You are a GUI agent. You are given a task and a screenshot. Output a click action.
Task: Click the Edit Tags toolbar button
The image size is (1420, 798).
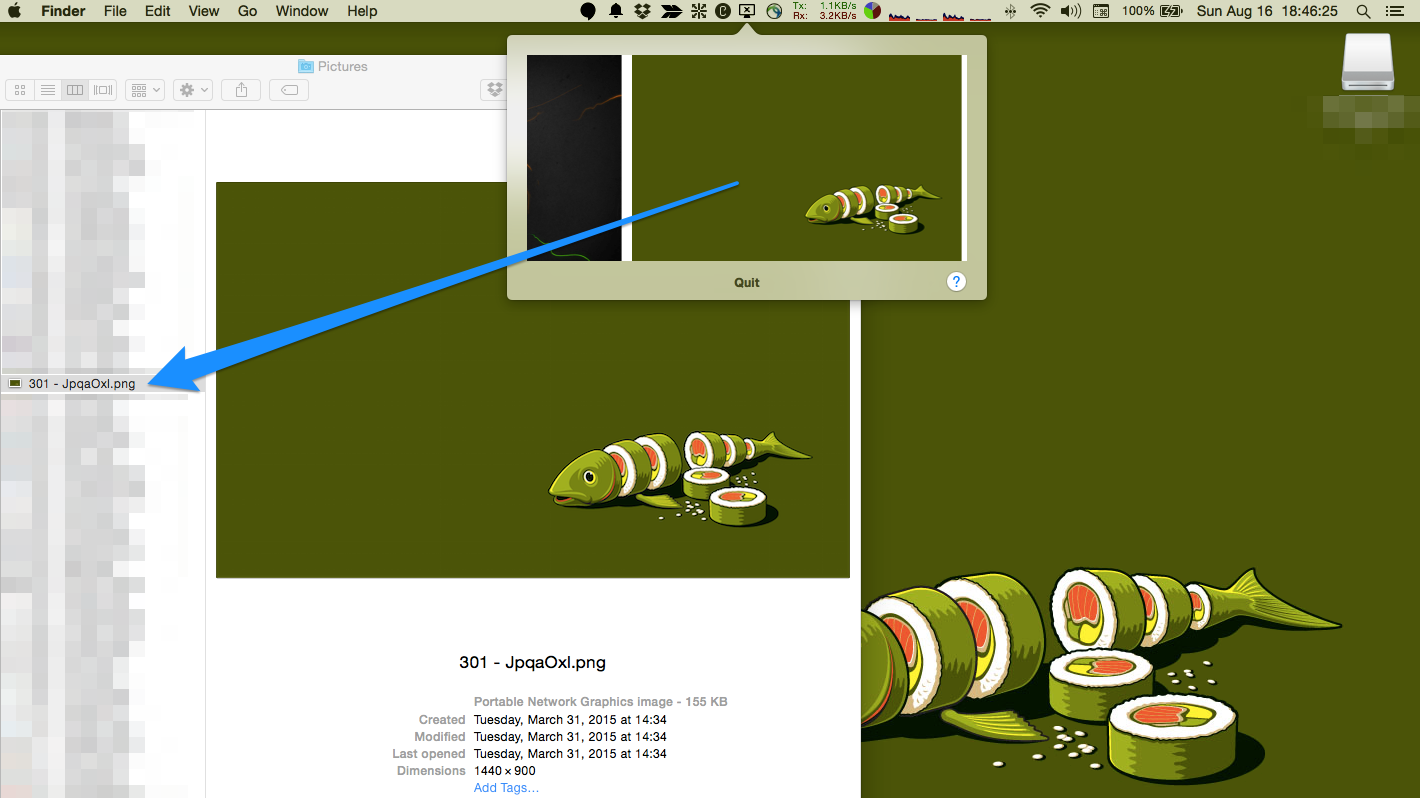289,90
